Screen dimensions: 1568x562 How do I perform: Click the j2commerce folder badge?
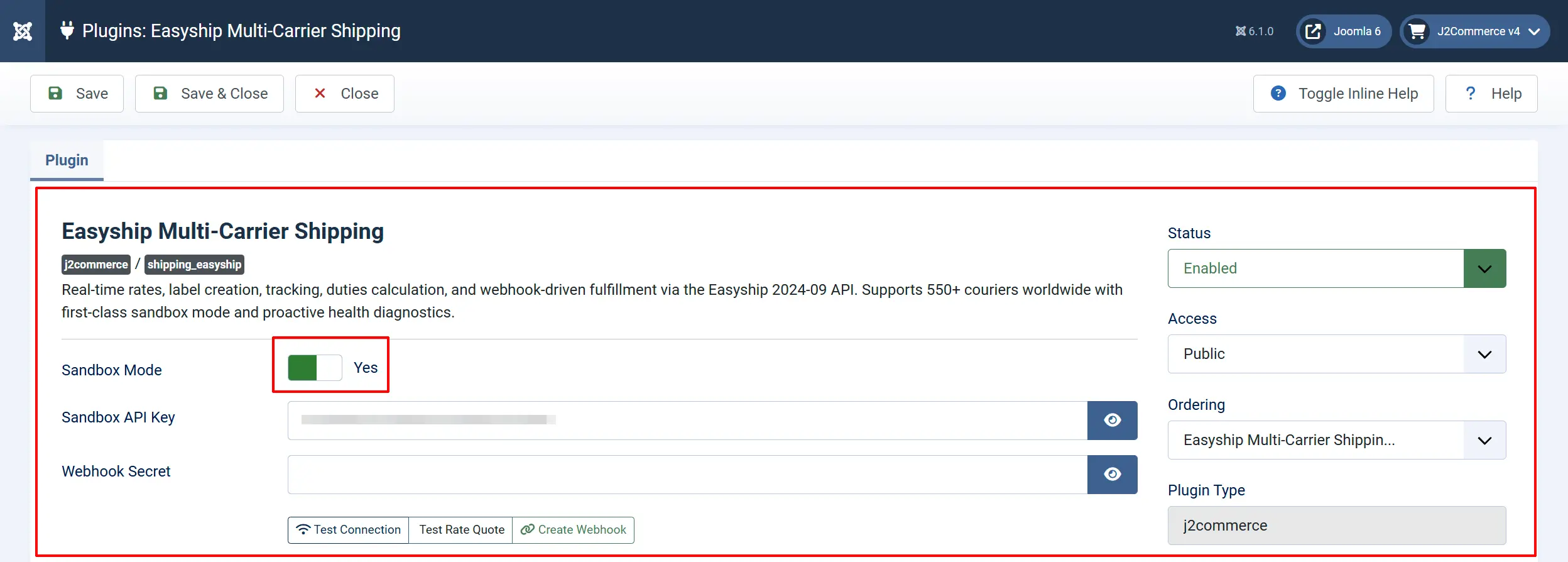click(x=96, y=265)
